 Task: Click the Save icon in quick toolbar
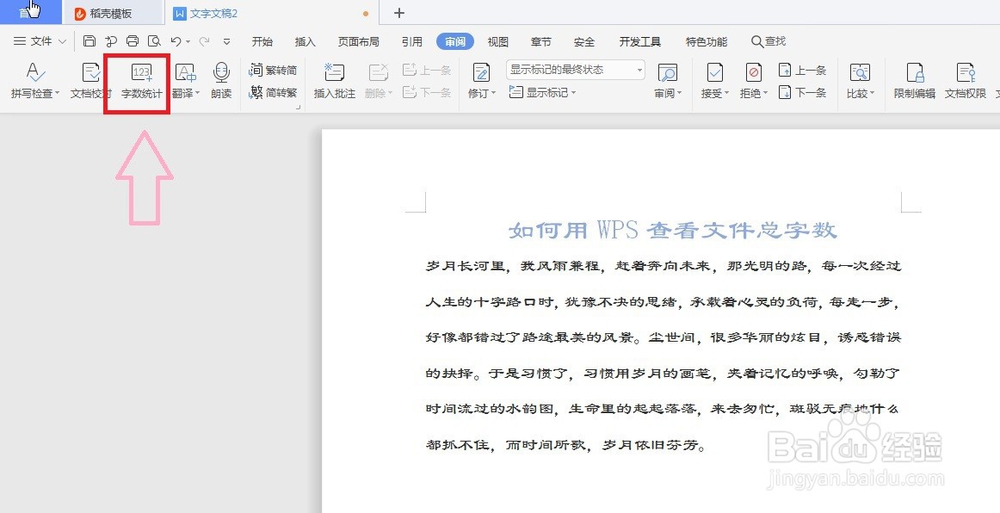click(89, 41)
